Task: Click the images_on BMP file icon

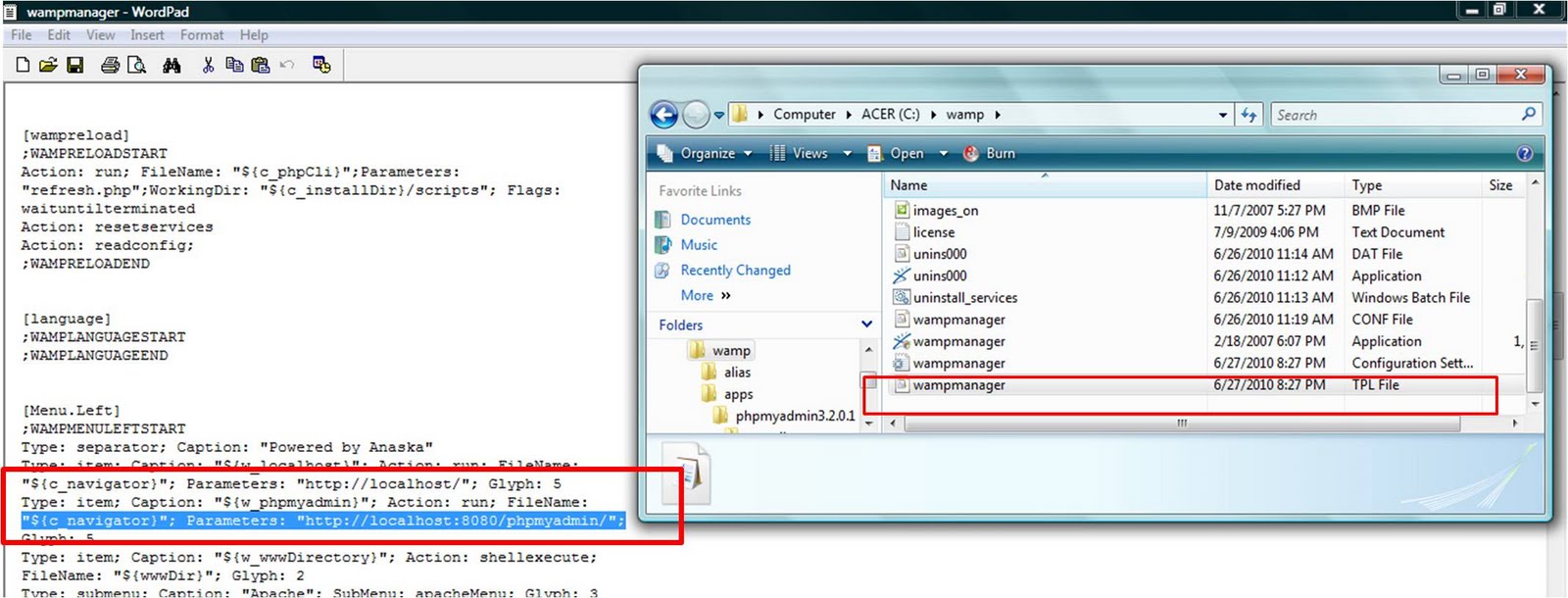Action: [902, 211]
